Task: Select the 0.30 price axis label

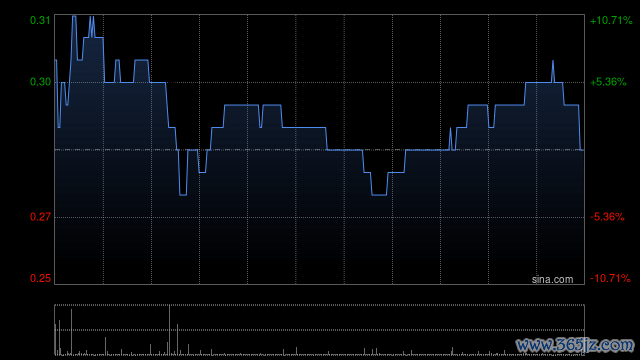Action: click(x=40, y=82)
